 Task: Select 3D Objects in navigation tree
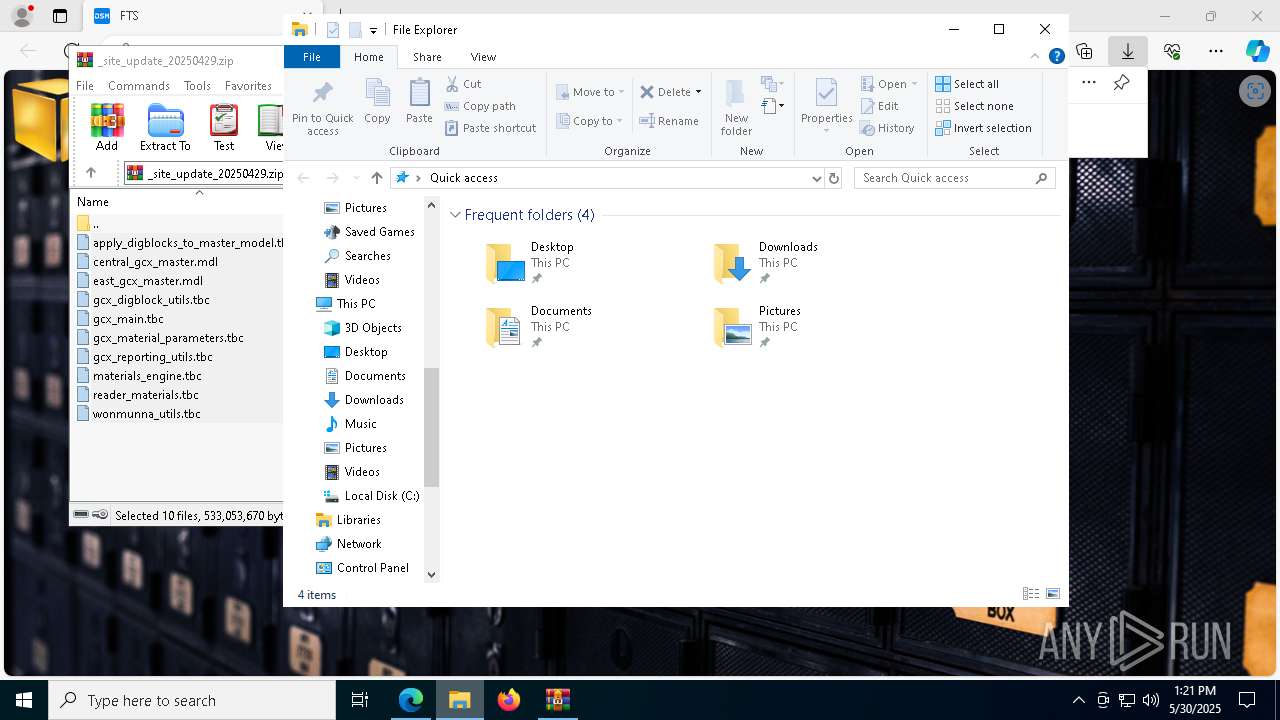click(x=362, y=328)
